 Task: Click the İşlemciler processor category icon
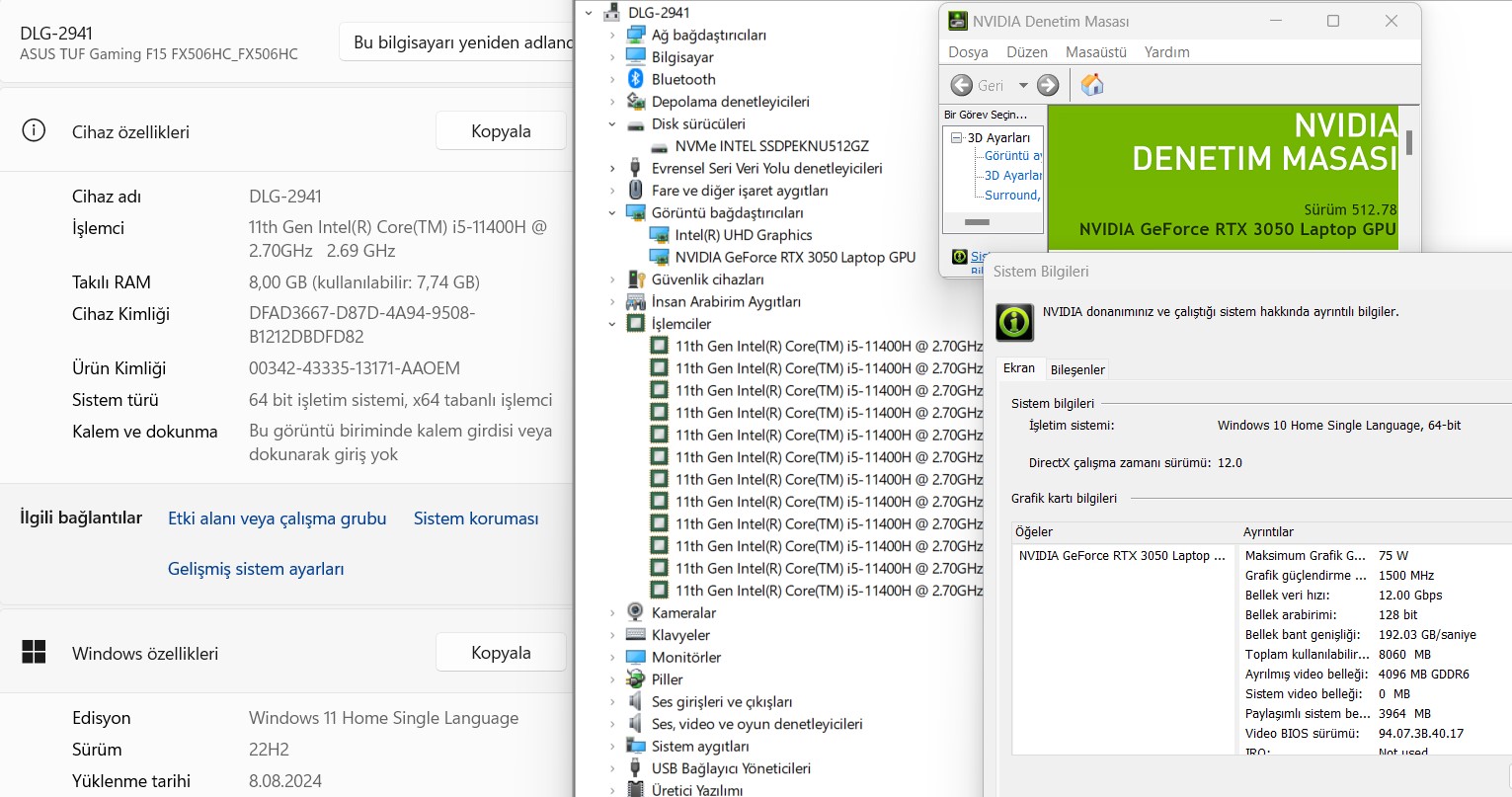636,324
